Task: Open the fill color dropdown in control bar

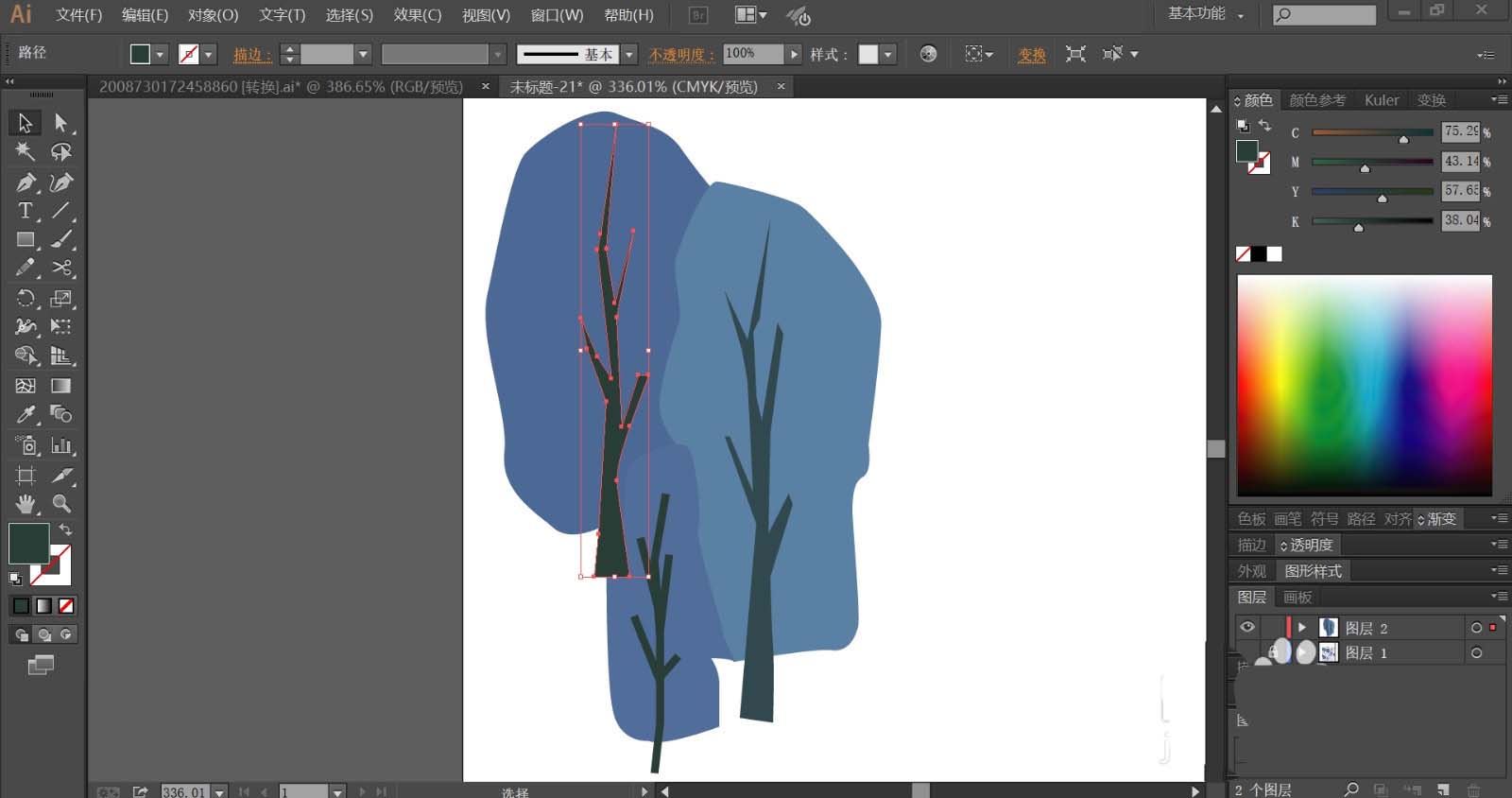Action: coord(160,54)
